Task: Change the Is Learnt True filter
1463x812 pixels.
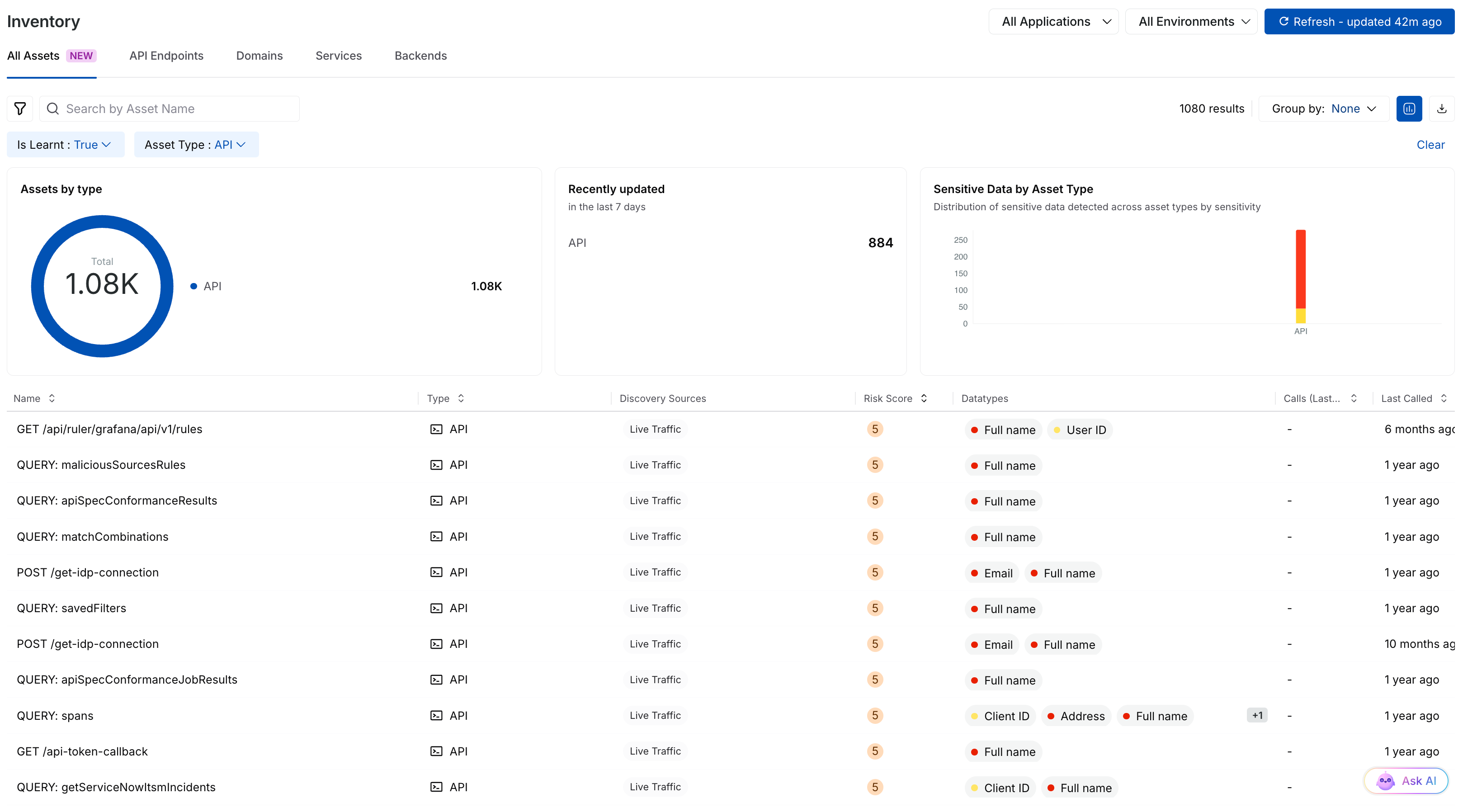Action: [65, 145]
